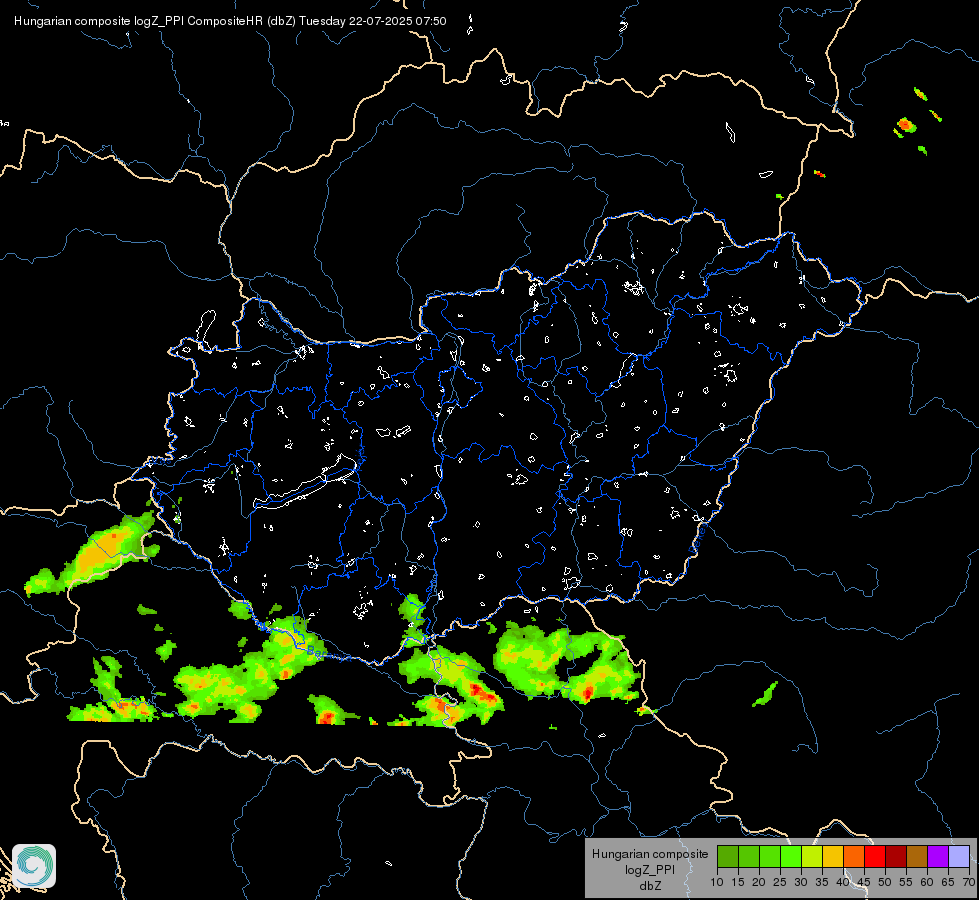Click the legend value '10'

click(717, 882)
